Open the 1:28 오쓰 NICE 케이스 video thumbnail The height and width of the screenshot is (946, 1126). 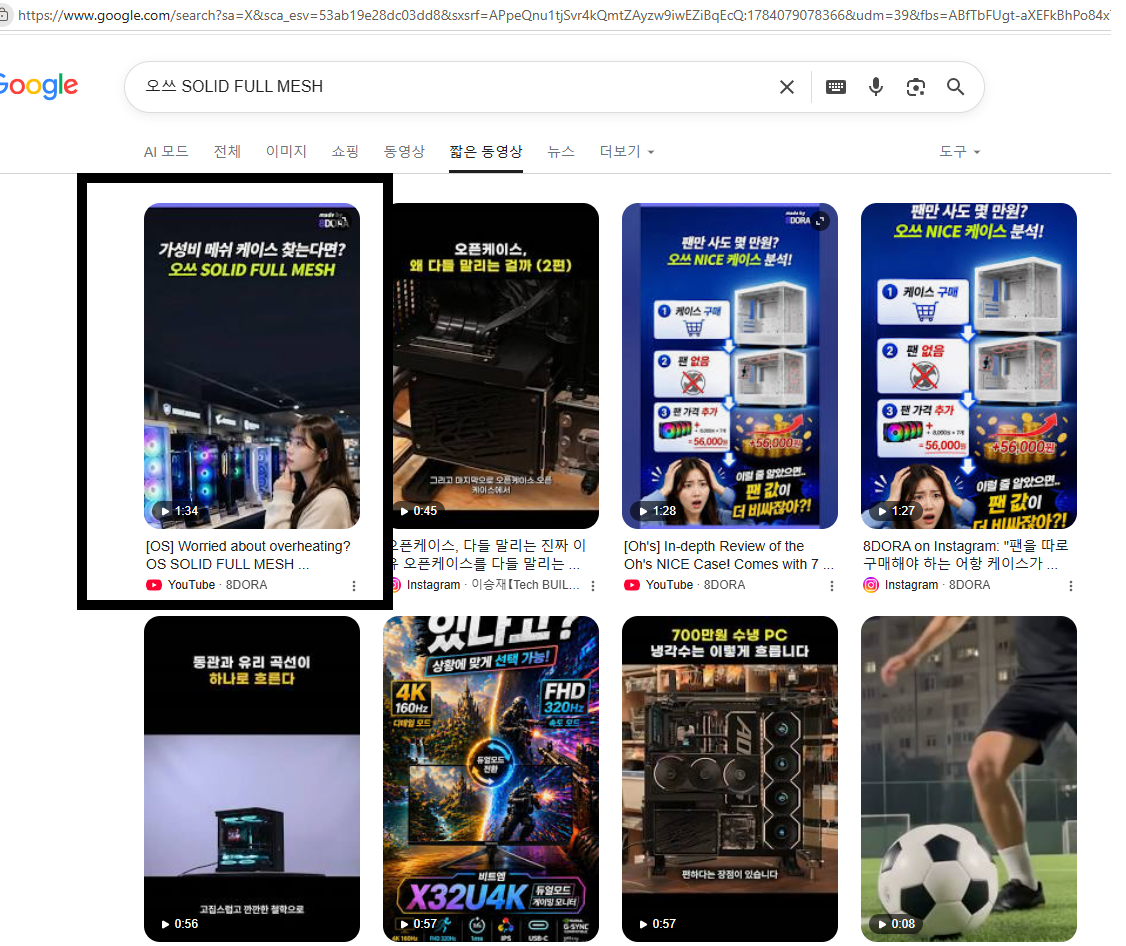point(730,366)
